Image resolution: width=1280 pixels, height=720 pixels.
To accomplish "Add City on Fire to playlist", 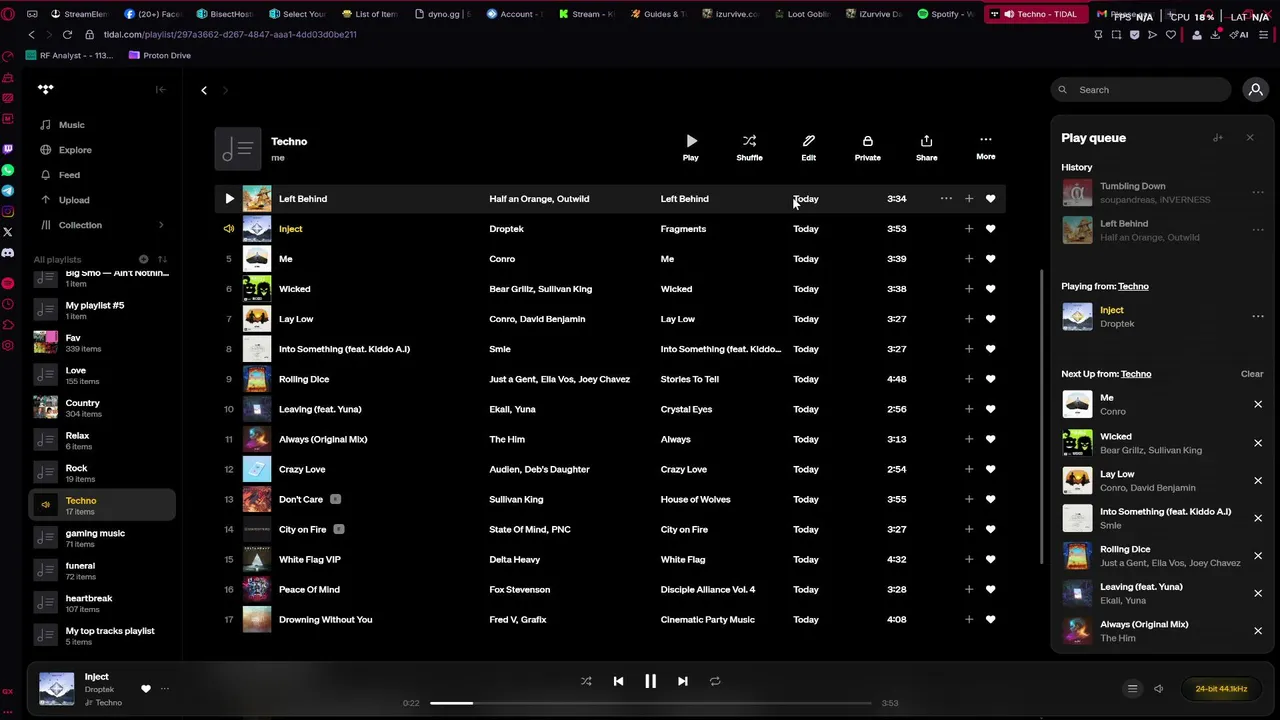I will click(x=968, y=529).
